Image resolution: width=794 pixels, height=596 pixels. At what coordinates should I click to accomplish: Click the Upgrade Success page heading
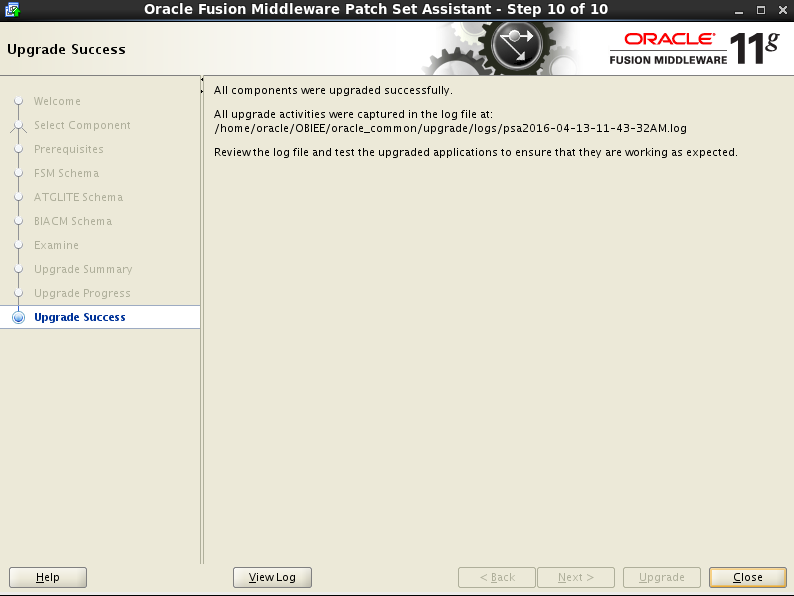click(x=66, y=50)
